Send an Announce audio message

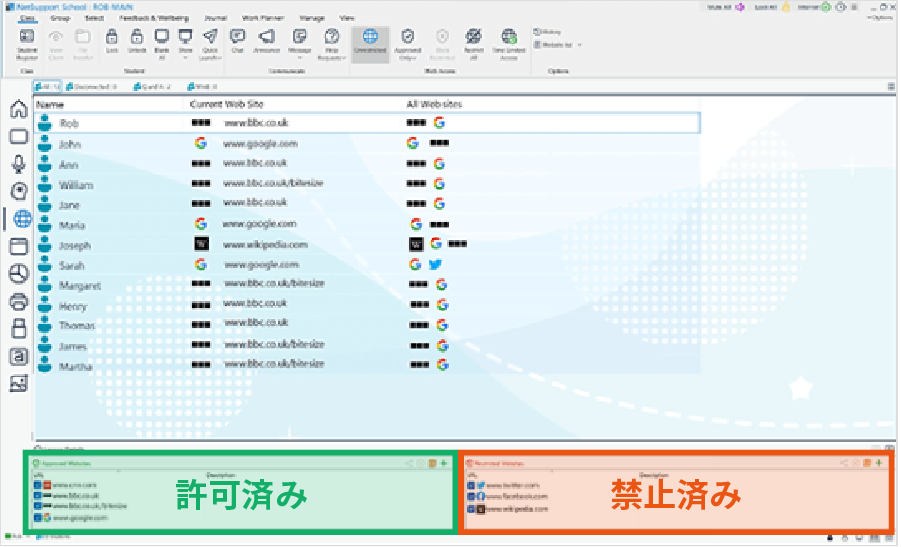[x=266, y=41]
